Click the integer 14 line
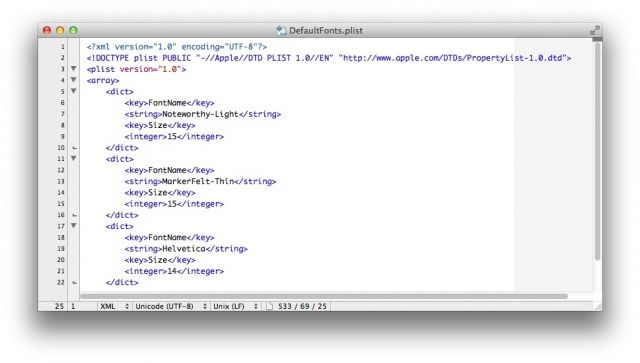640x363 pixels. tap(174, 271)
